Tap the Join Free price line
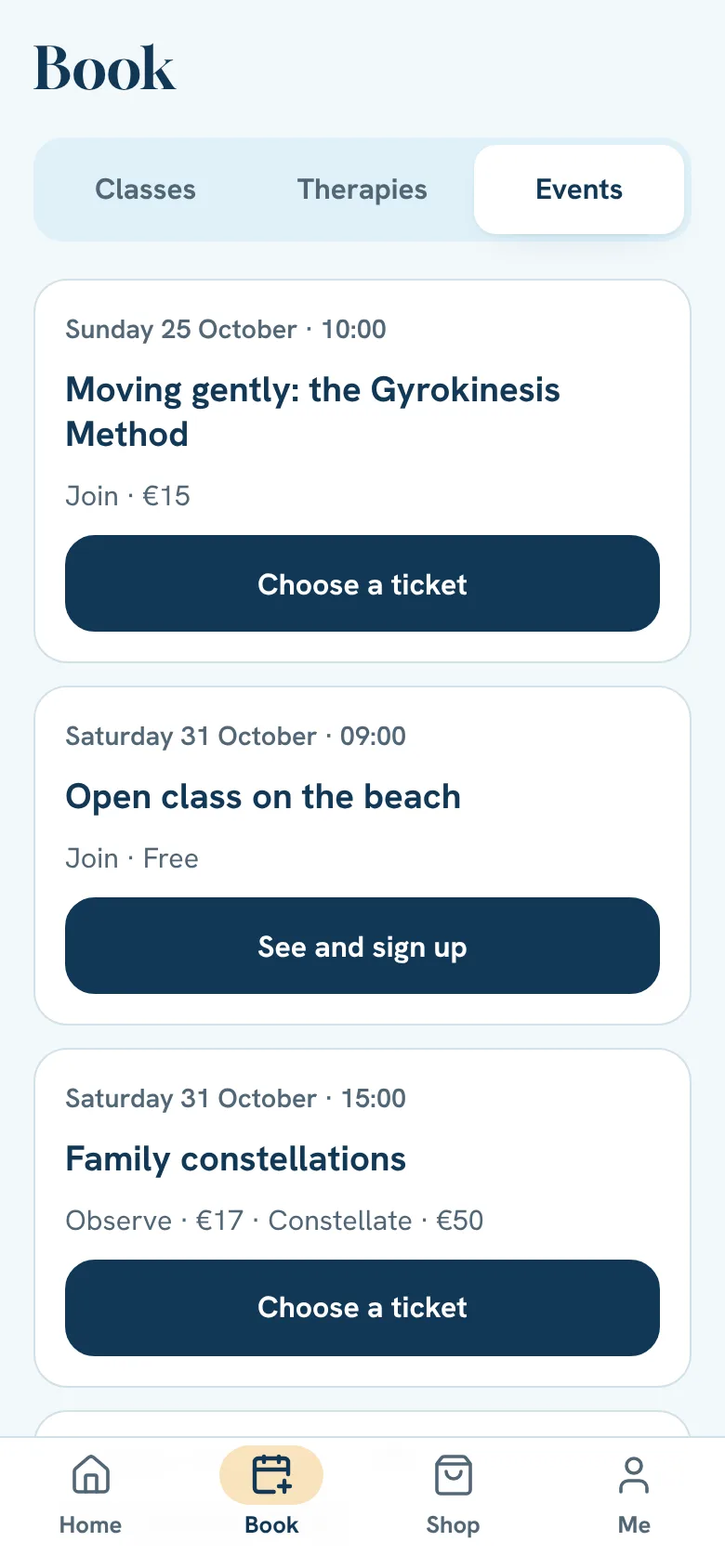This screenshot has height=1568, width=725. pyautogui.click(x=132, y=857)
